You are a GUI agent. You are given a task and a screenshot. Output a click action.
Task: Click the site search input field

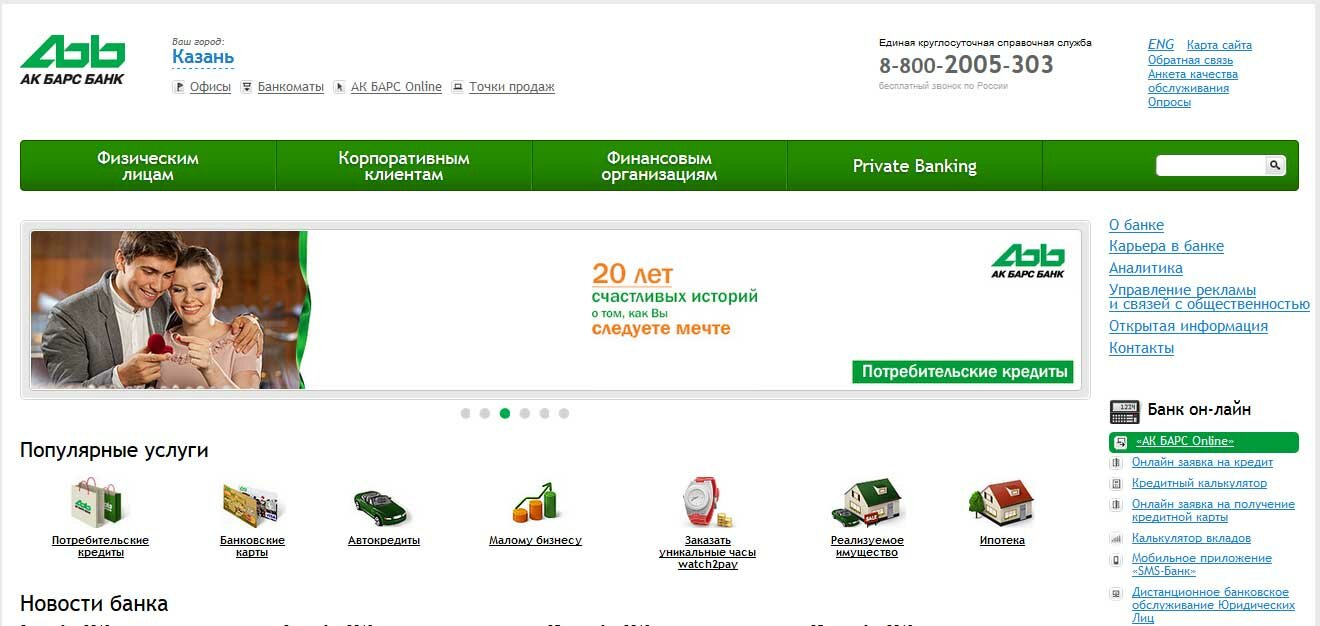[x=1210, y=165]
